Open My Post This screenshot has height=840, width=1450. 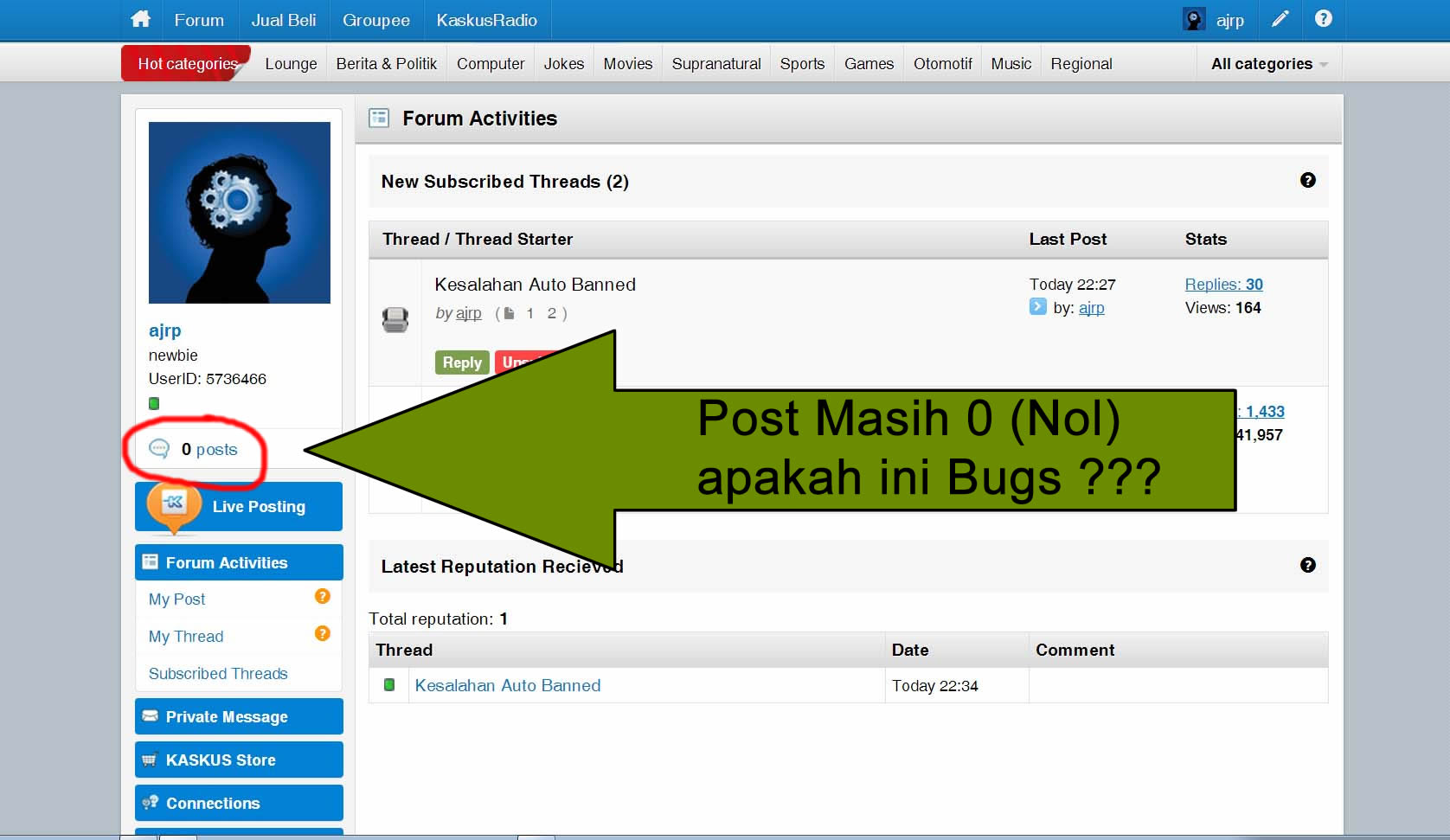pos(176,599)
